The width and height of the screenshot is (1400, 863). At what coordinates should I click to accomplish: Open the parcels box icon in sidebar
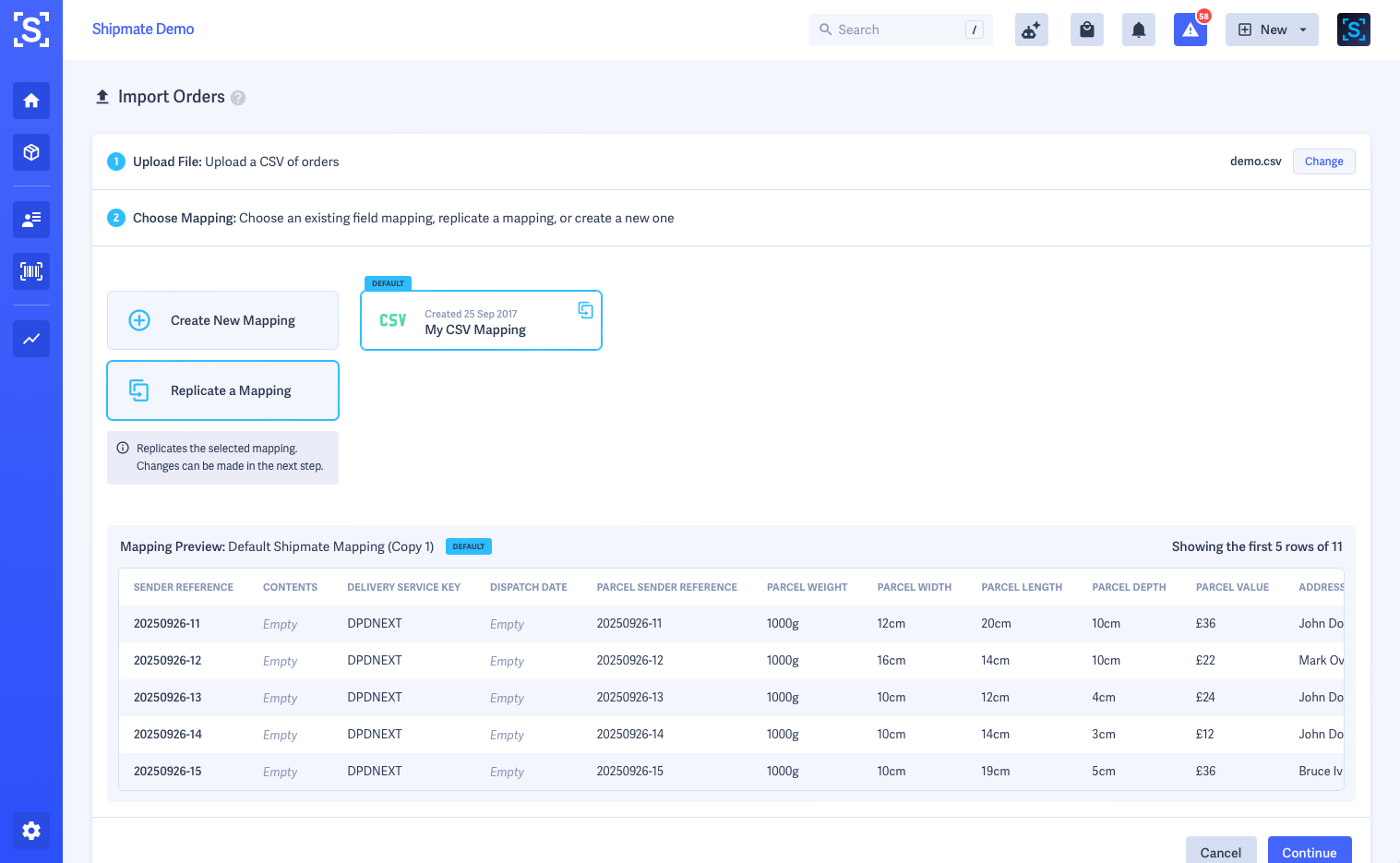(31, 152)
